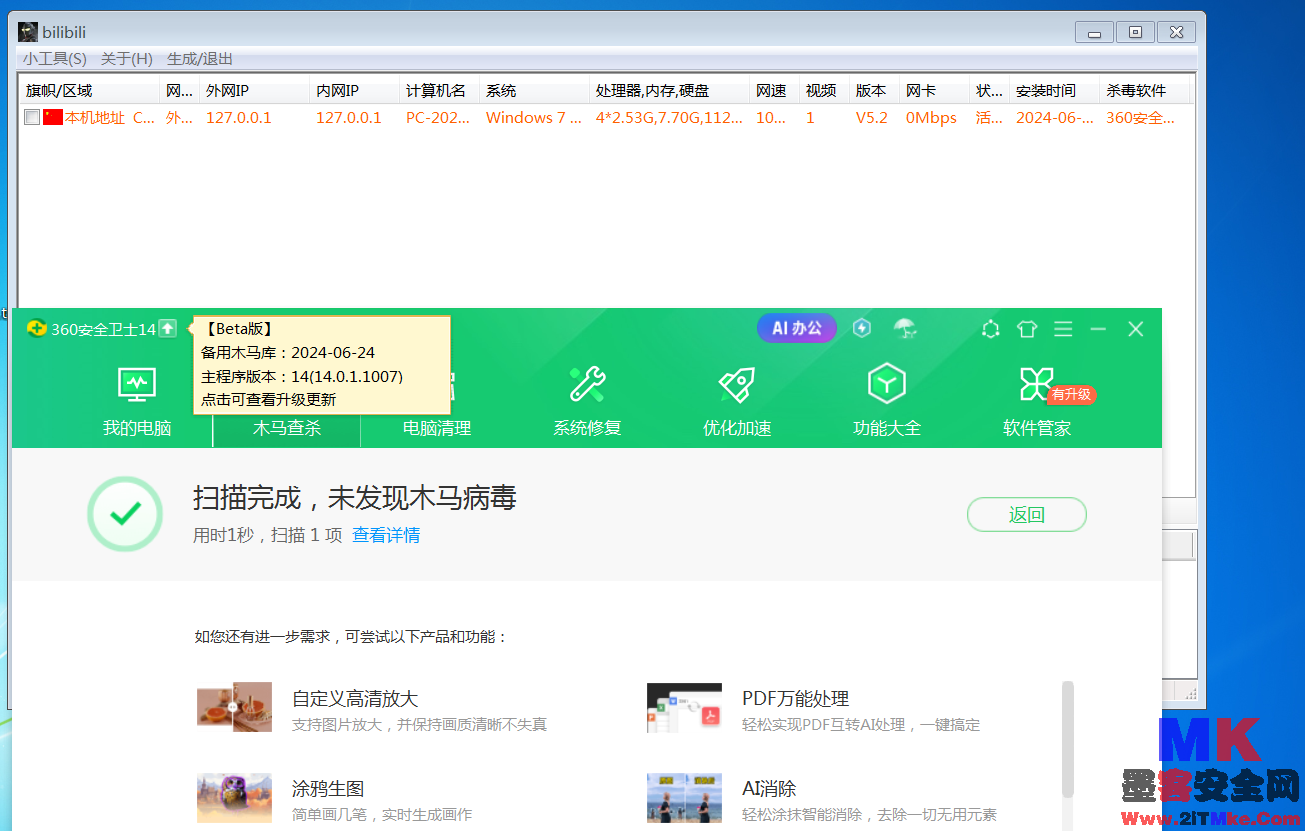
Task: Click the 360 upgrade arrow icon
Action: click(x=168, y=328)
